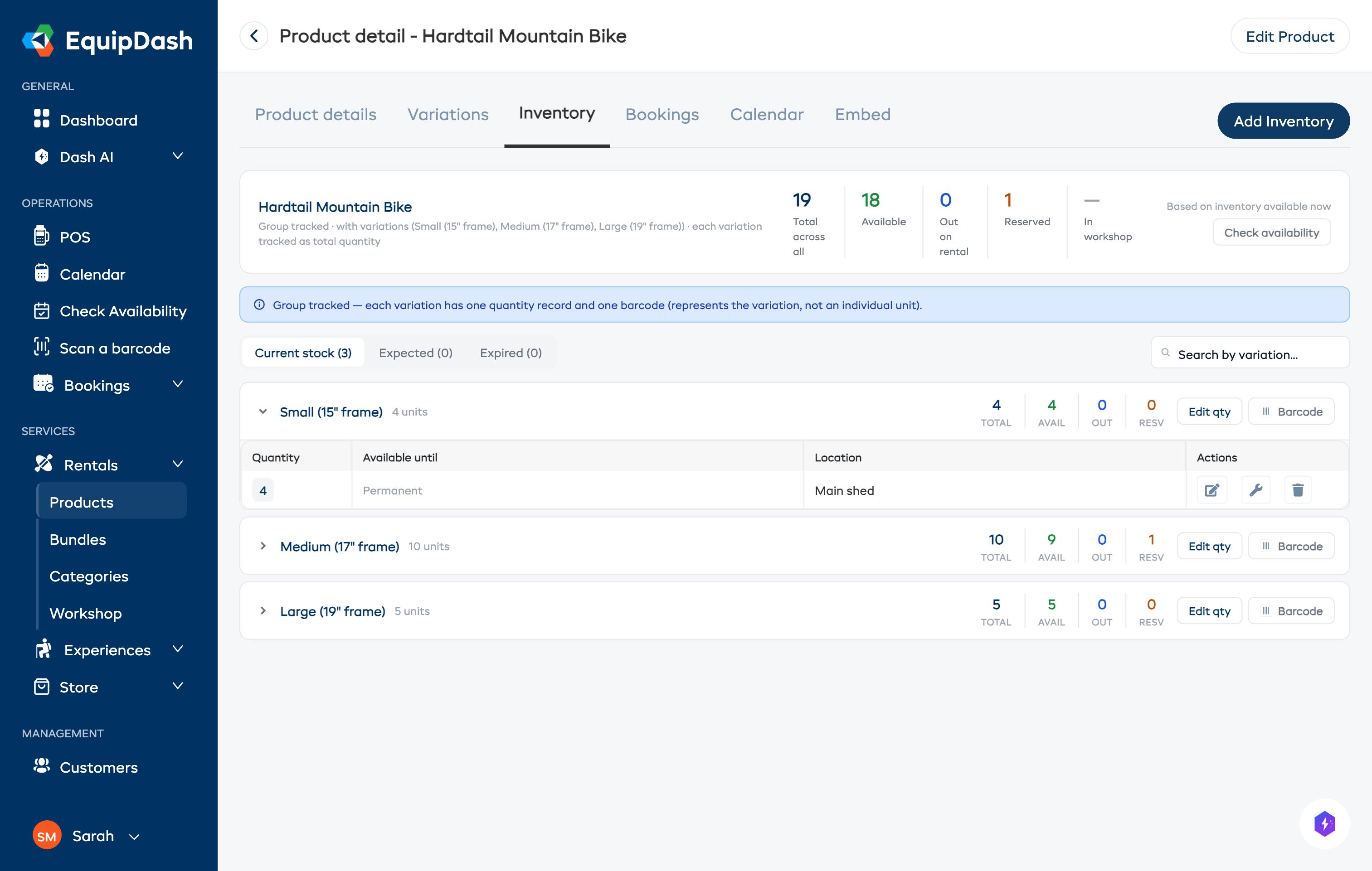Expand the Large (19" frame) variation row
The image size is (1372, 871).
click(263, 611)
